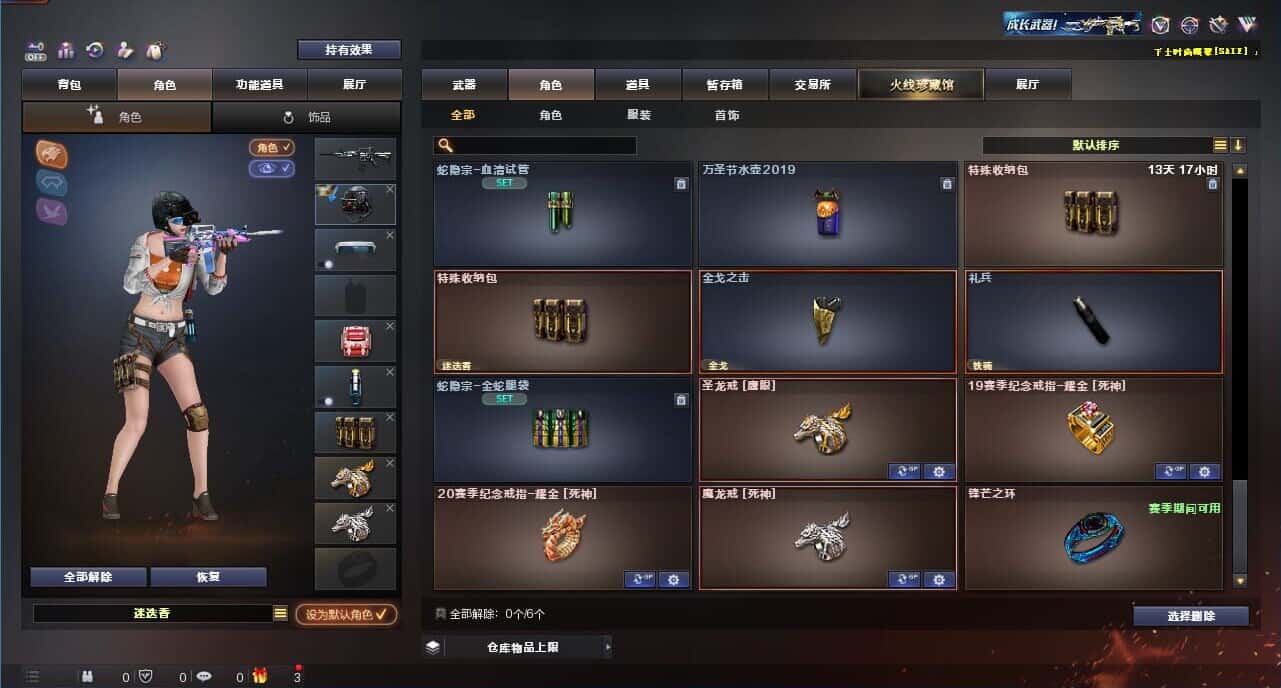1281x688 pixels.
Task: Select the 首饰 sub-tab
Action: (727, 115)
